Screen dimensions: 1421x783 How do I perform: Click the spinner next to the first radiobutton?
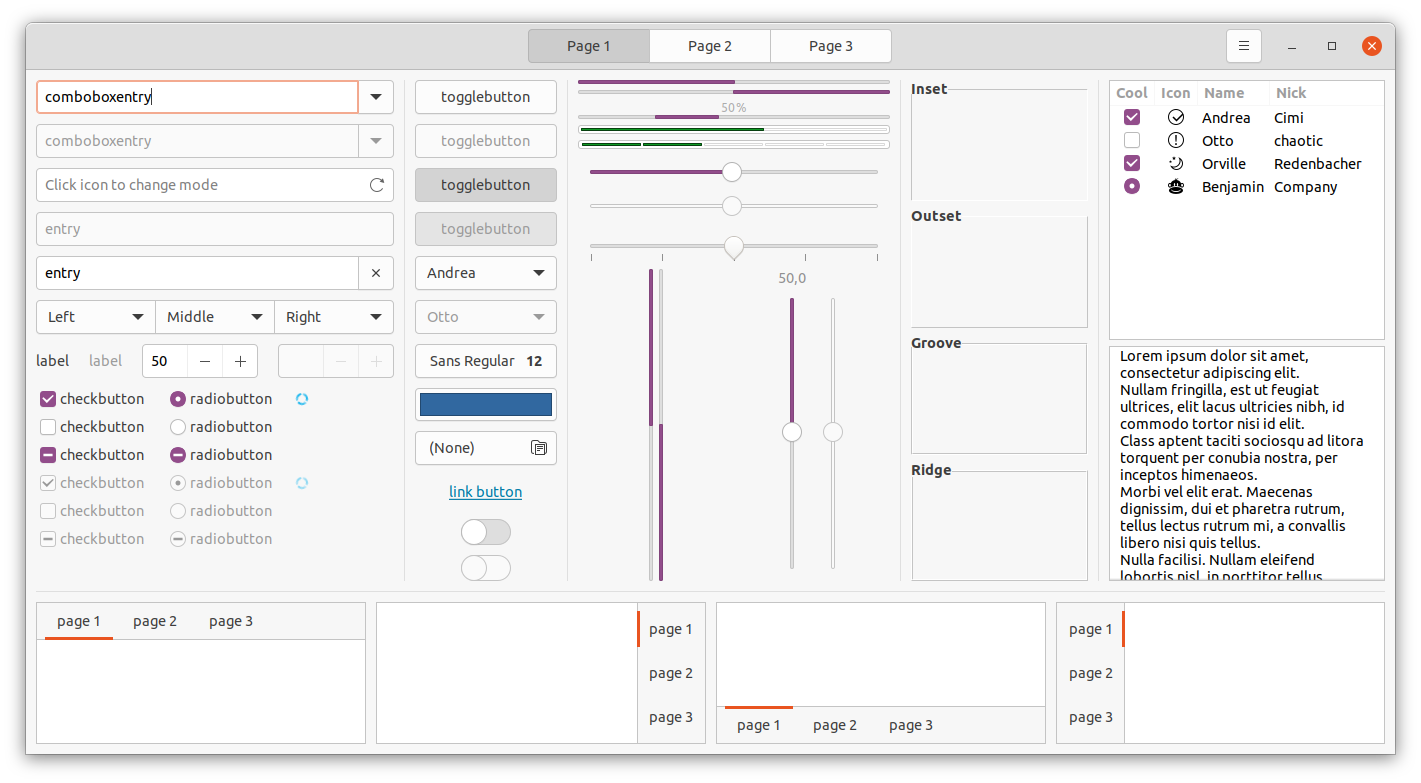[x=302, y=399]
